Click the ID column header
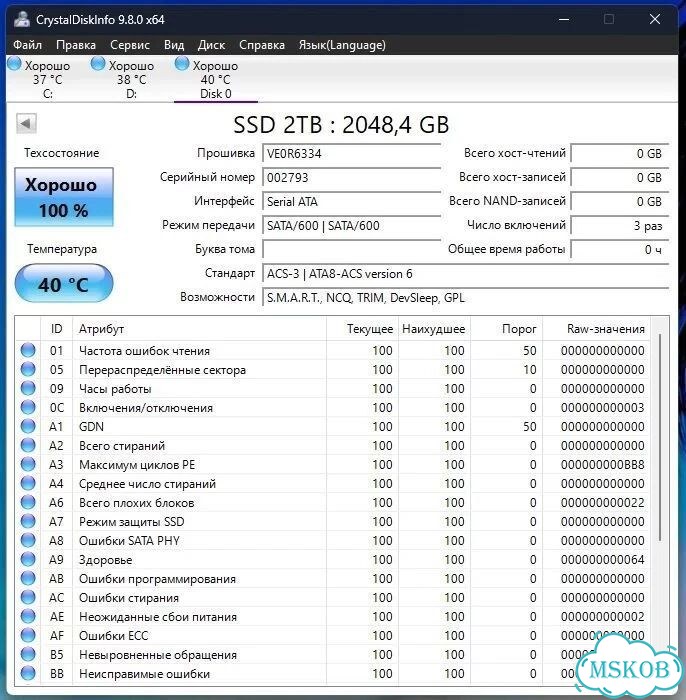 [57, 329]
